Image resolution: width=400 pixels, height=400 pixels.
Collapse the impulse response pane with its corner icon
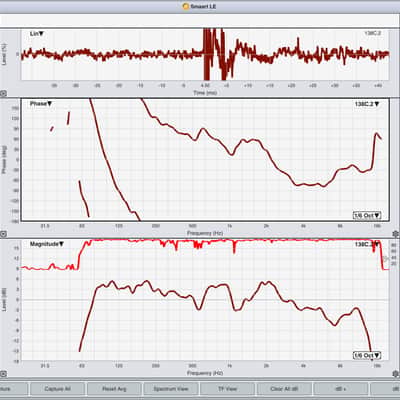click(3, 94)
